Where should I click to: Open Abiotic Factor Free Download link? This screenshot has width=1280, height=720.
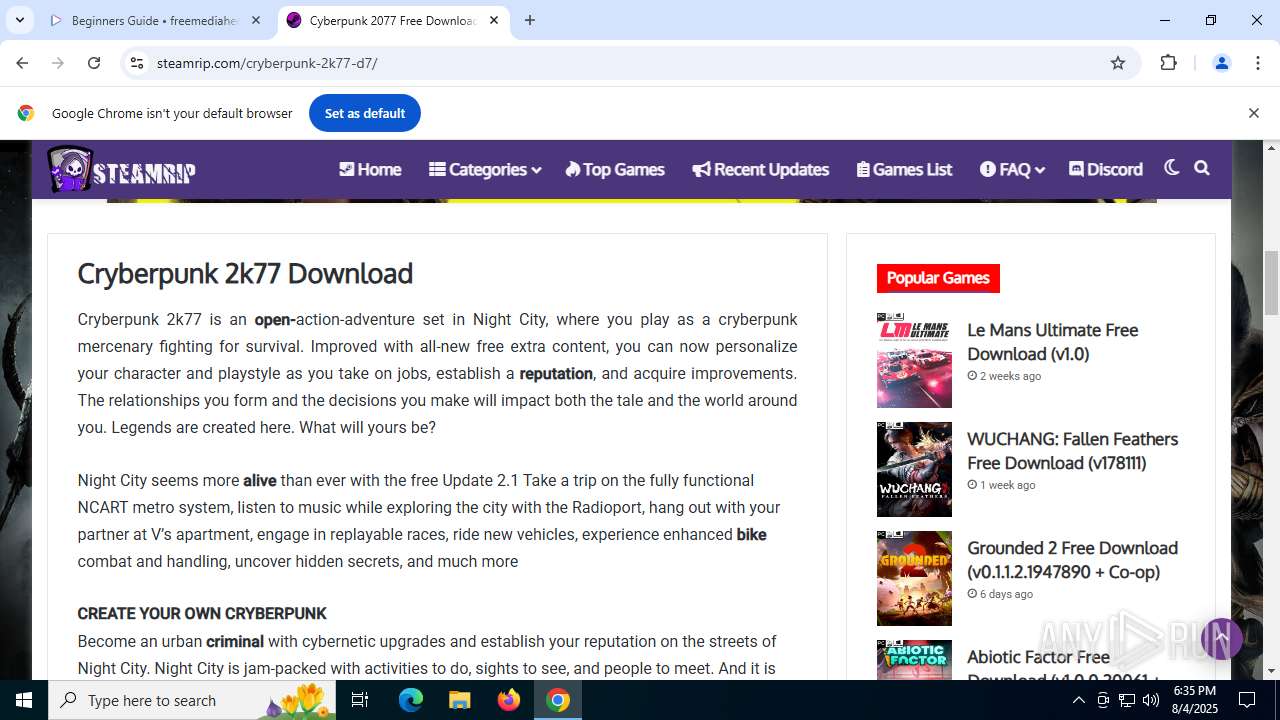coord(1063,667)
